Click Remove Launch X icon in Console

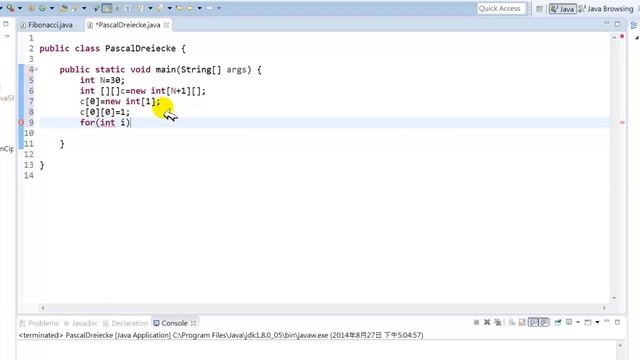[x=487, y=322]
